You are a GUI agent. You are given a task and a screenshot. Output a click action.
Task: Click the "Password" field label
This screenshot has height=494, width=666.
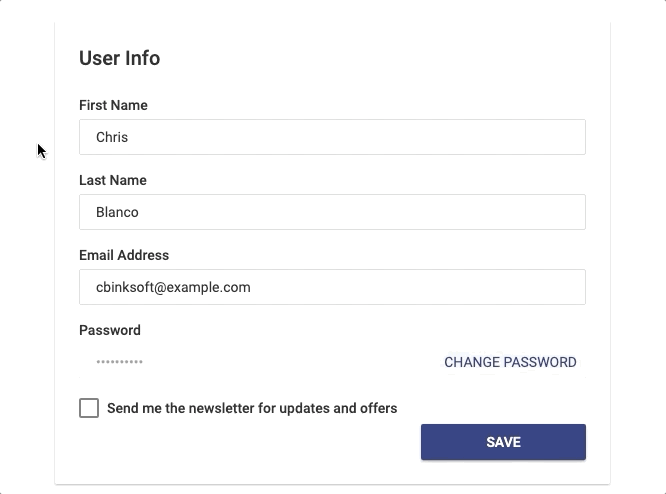(x=109, y=330)
